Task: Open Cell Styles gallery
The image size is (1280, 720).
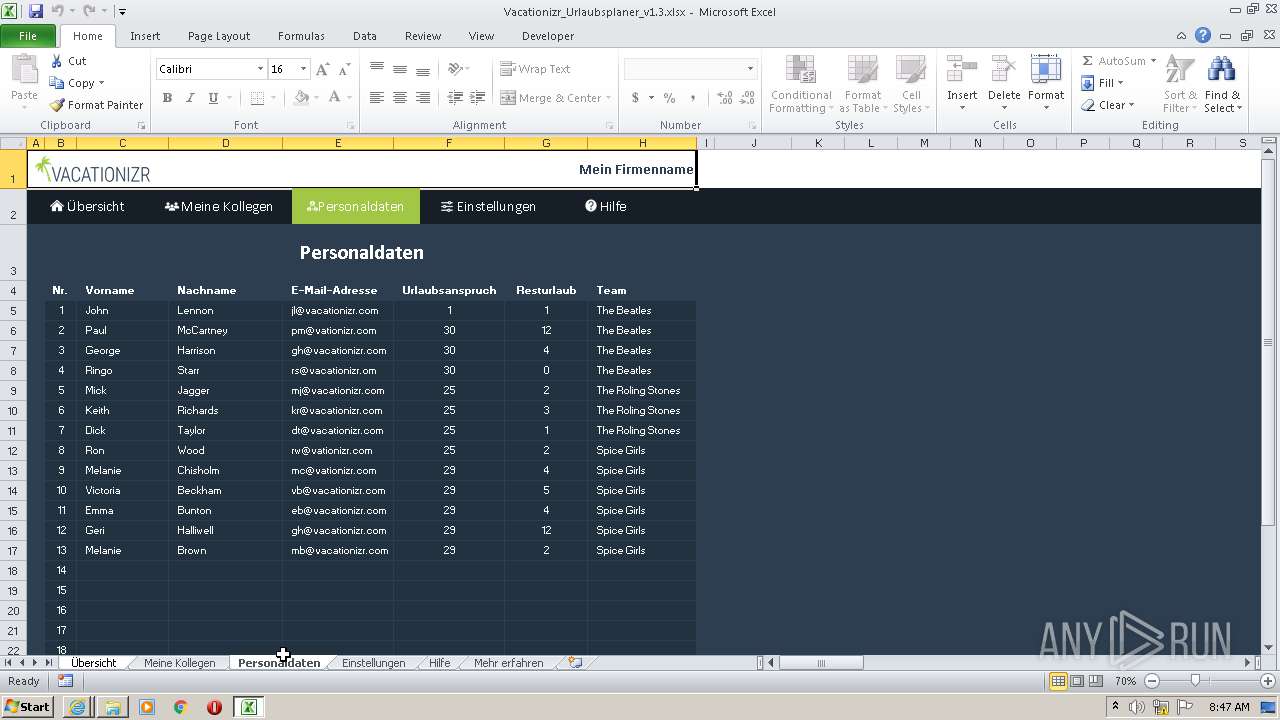Action: point(909,84)
